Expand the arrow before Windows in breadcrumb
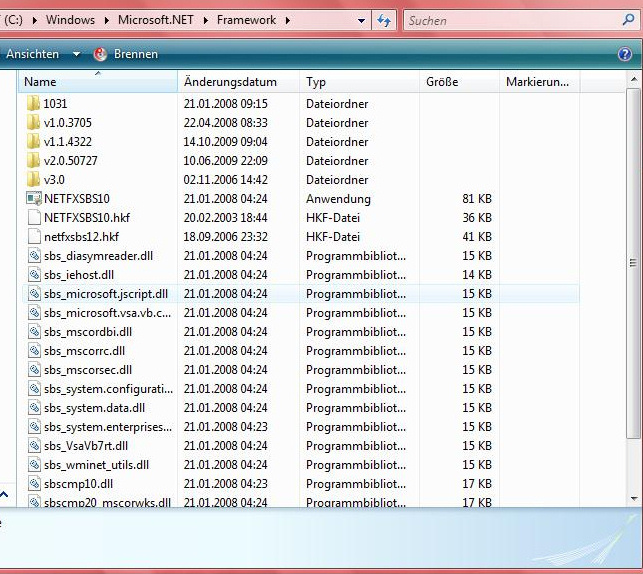 [35, 20]
